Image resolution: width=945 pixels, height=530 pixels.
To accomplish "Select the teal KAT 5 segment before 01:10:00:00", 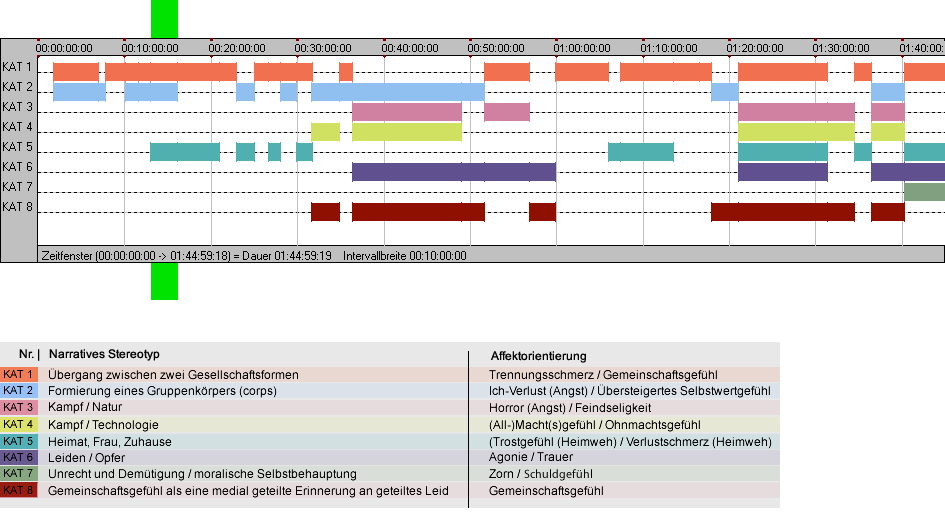I will [641, 152].
